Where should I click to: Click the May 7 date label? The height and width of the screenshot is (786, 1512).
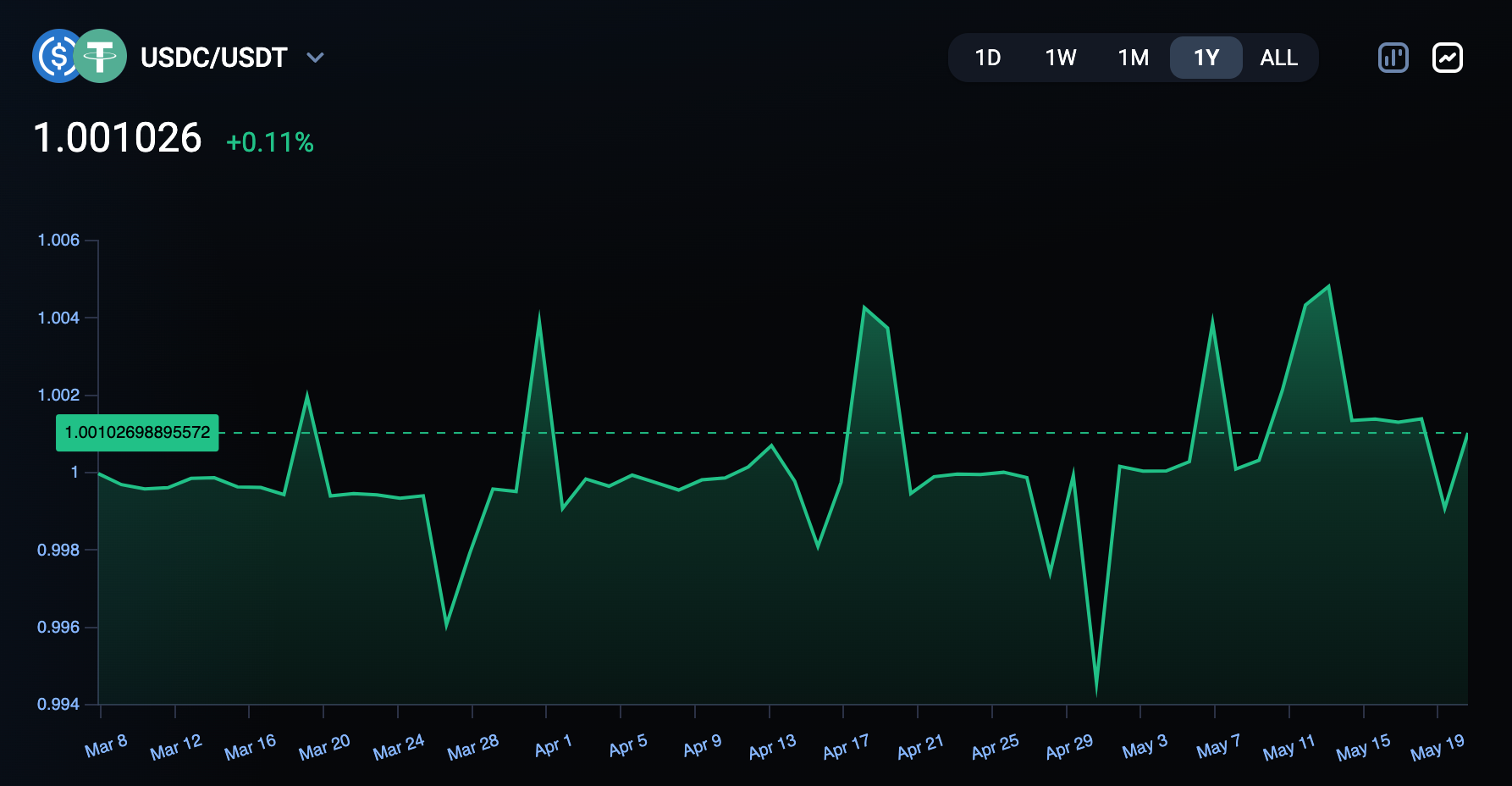[1218, 746]
